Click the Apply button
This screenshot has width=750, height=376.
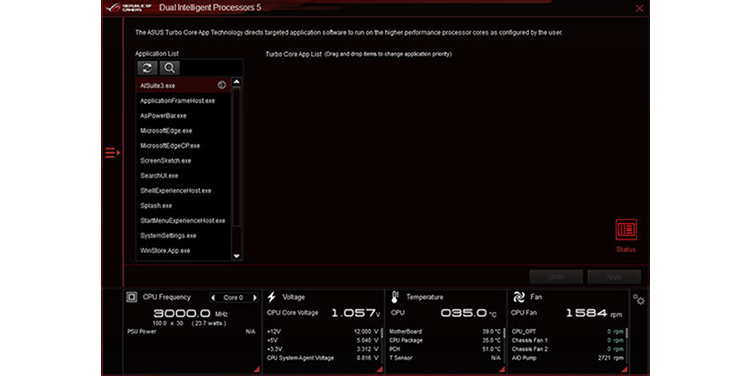point(614,277)
